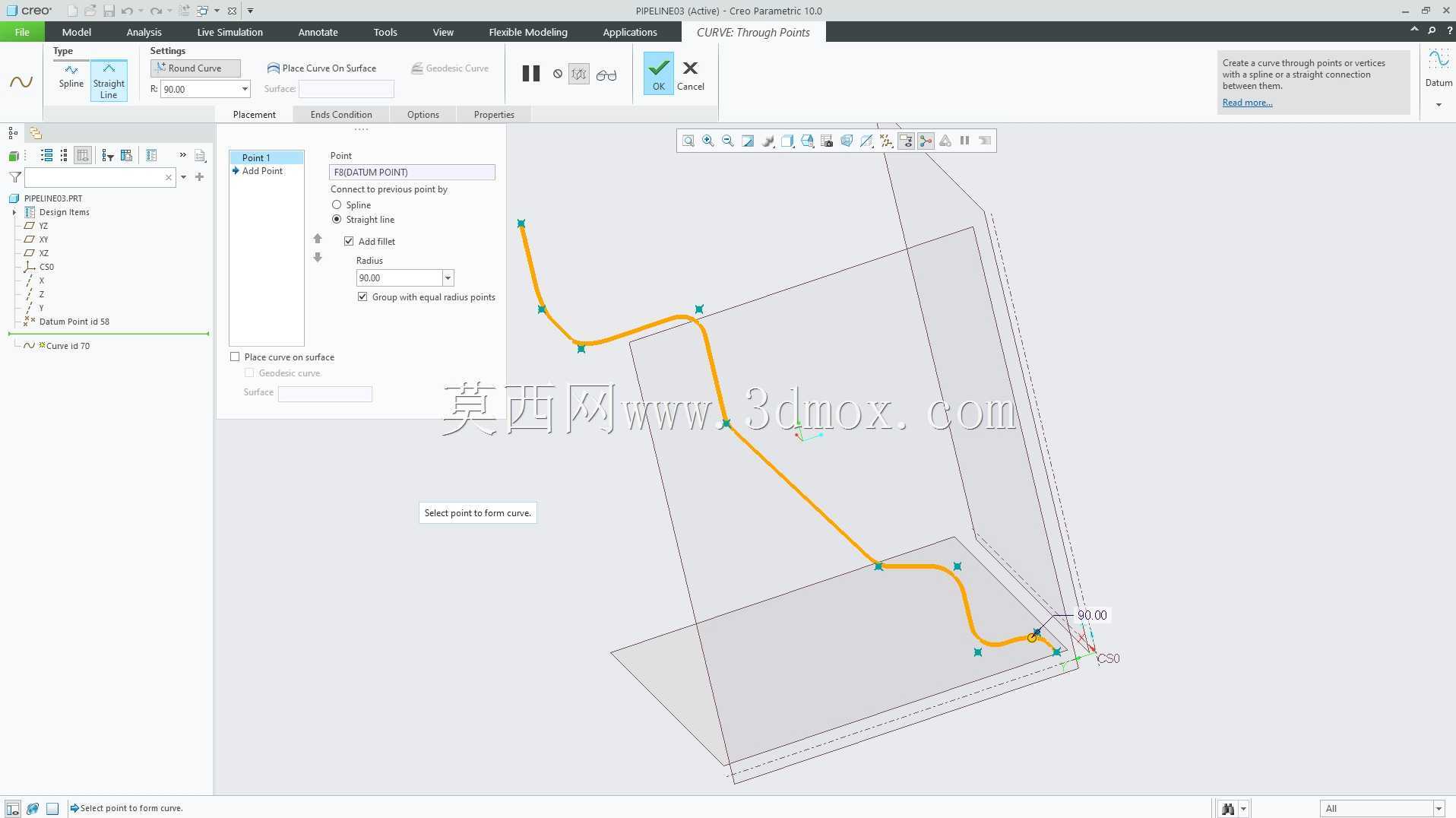
Task: Switch to the Ends Condition tab
Action: (x=341, y=115)
